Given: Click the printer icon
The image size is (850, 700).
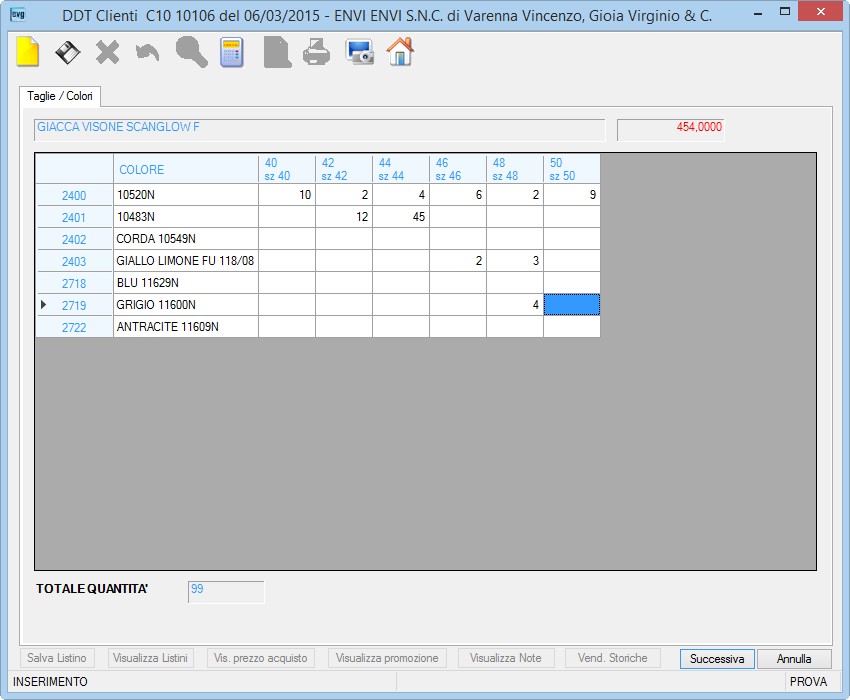Looking at the screenshot, I should coord(317,53).
